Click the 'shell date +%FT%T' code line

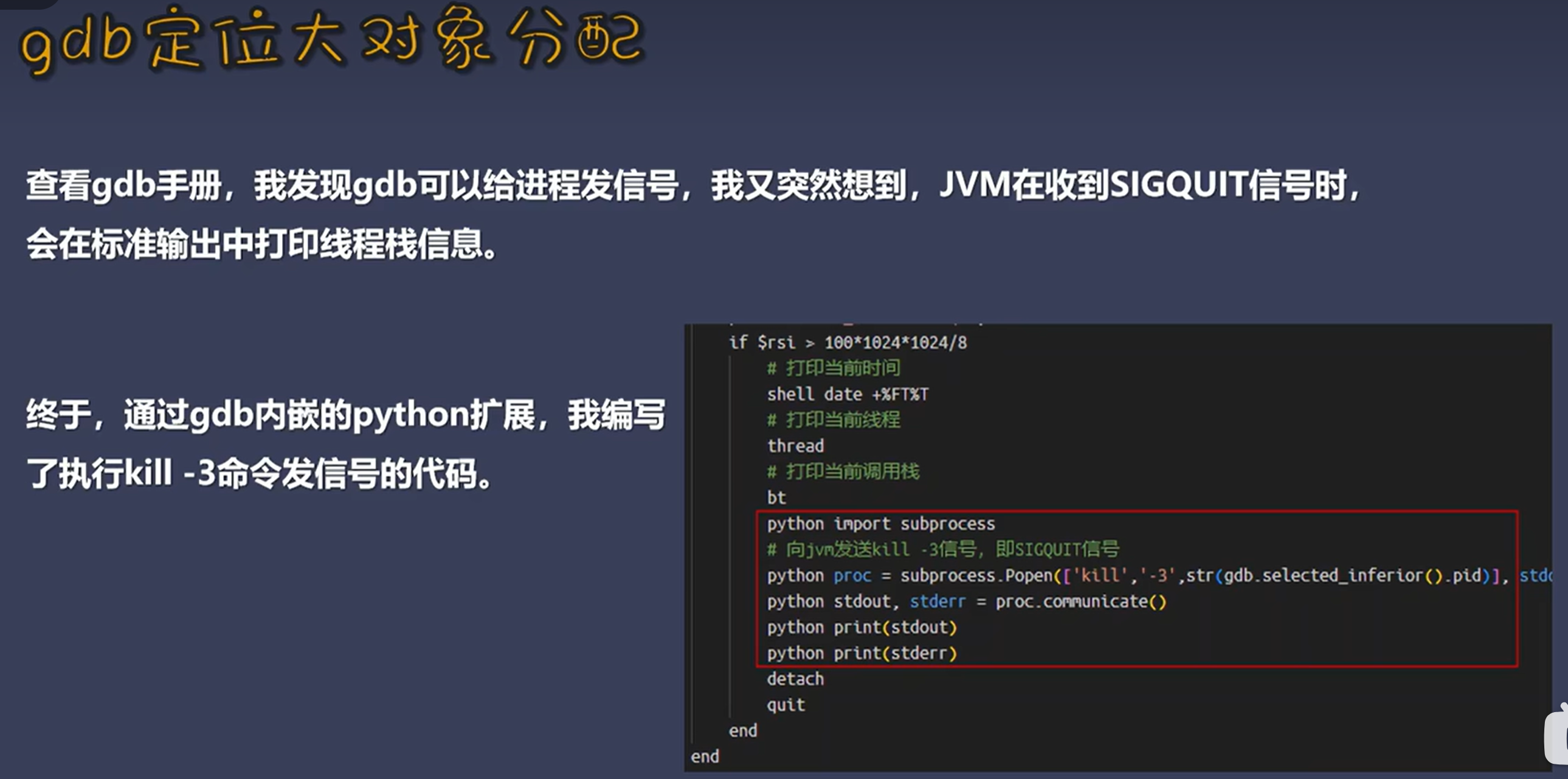tap(848, 395)
